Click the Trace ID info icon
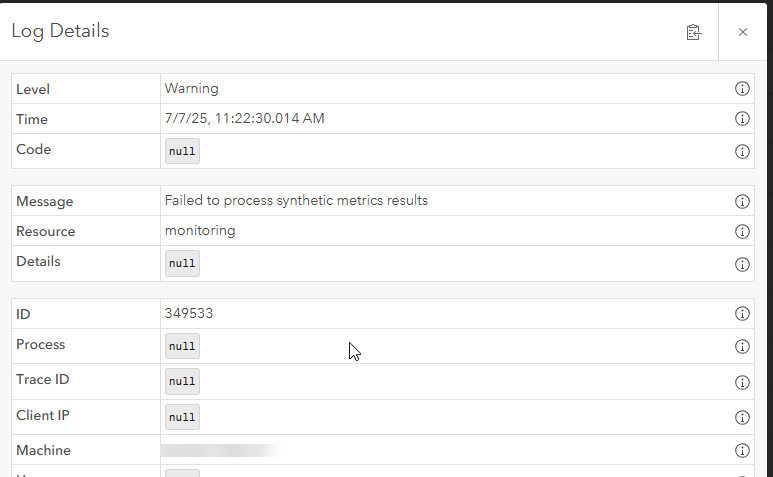Image resolution: width=773 pixels, height=477 pixels. click(742, 382)
